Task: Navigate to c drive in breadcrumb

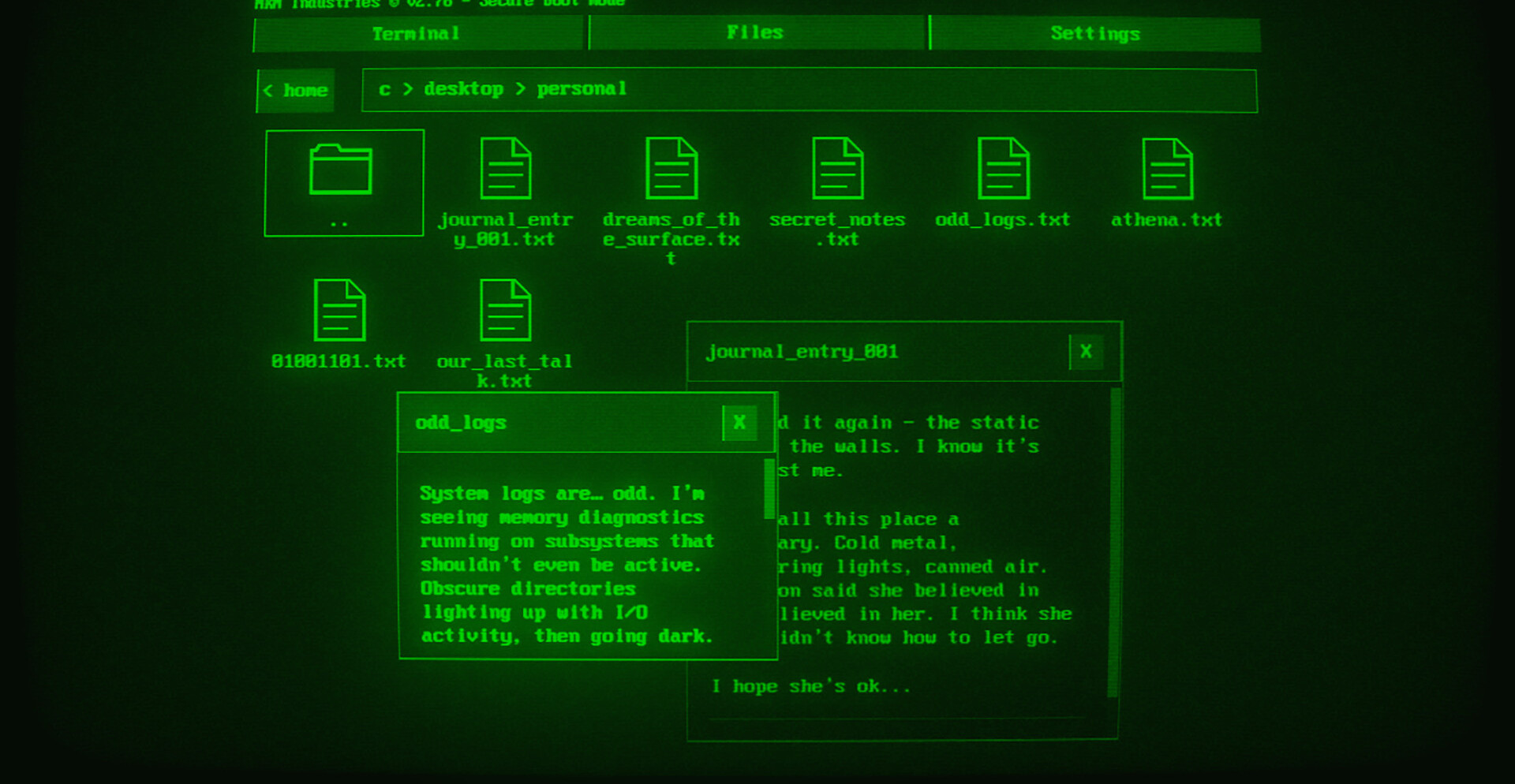Action: tap(384, 89)
